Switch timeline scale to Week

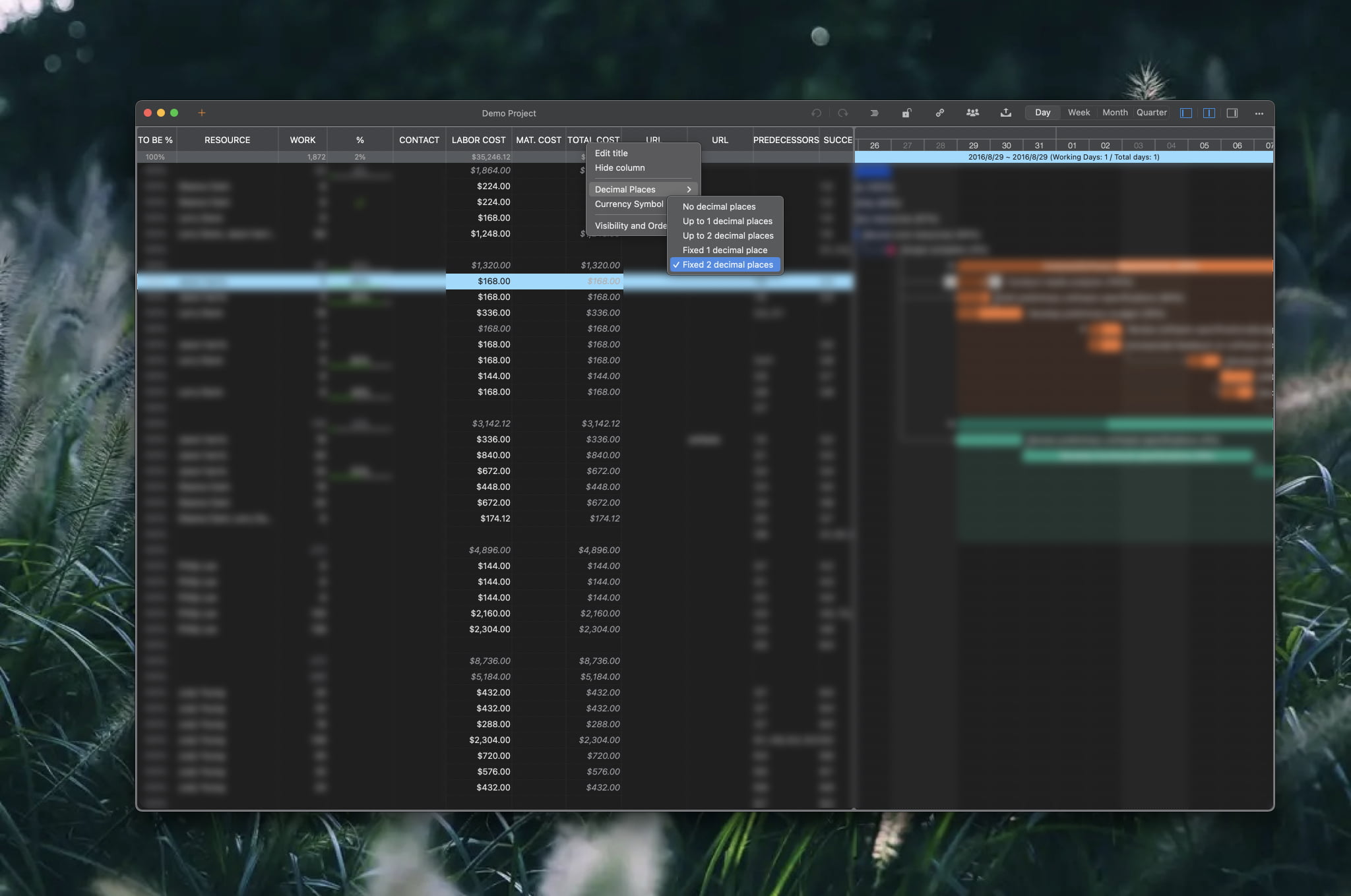[x=1079, y=113]
